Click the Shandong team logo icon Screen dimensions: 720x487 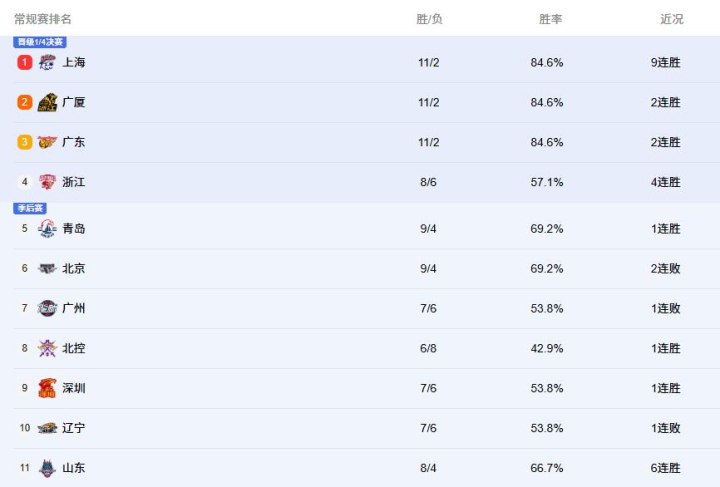click(47, 469)
